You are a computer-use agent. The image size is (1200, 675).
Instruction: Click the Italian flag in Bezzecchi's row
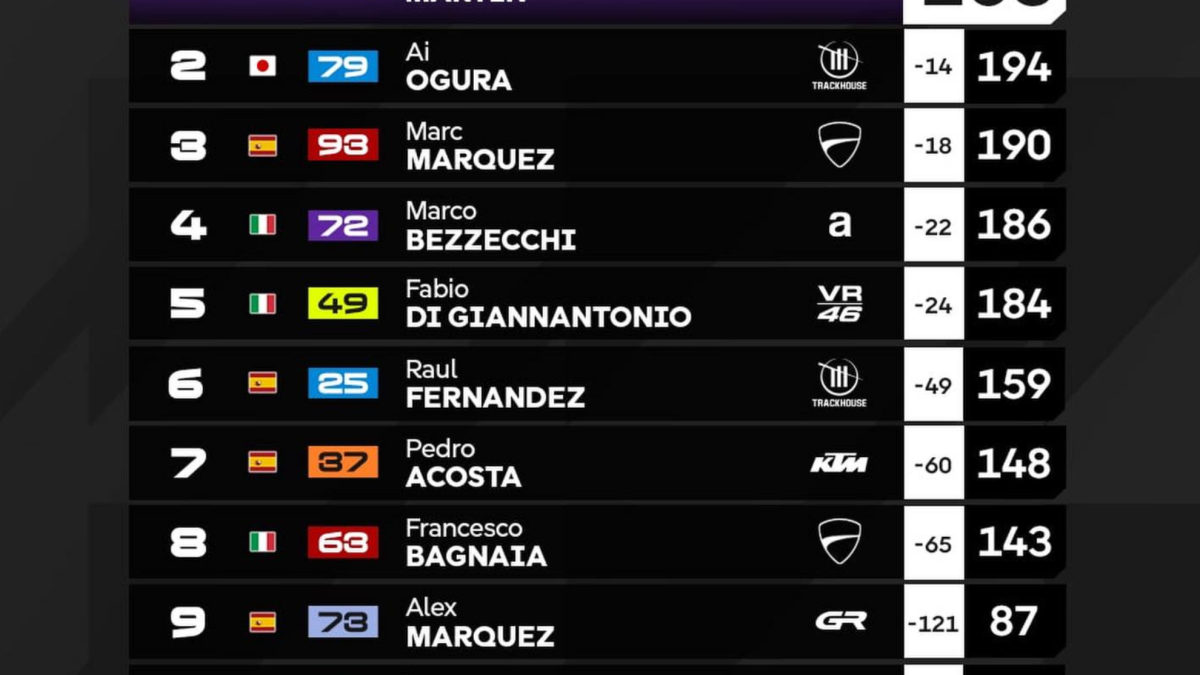262,224
